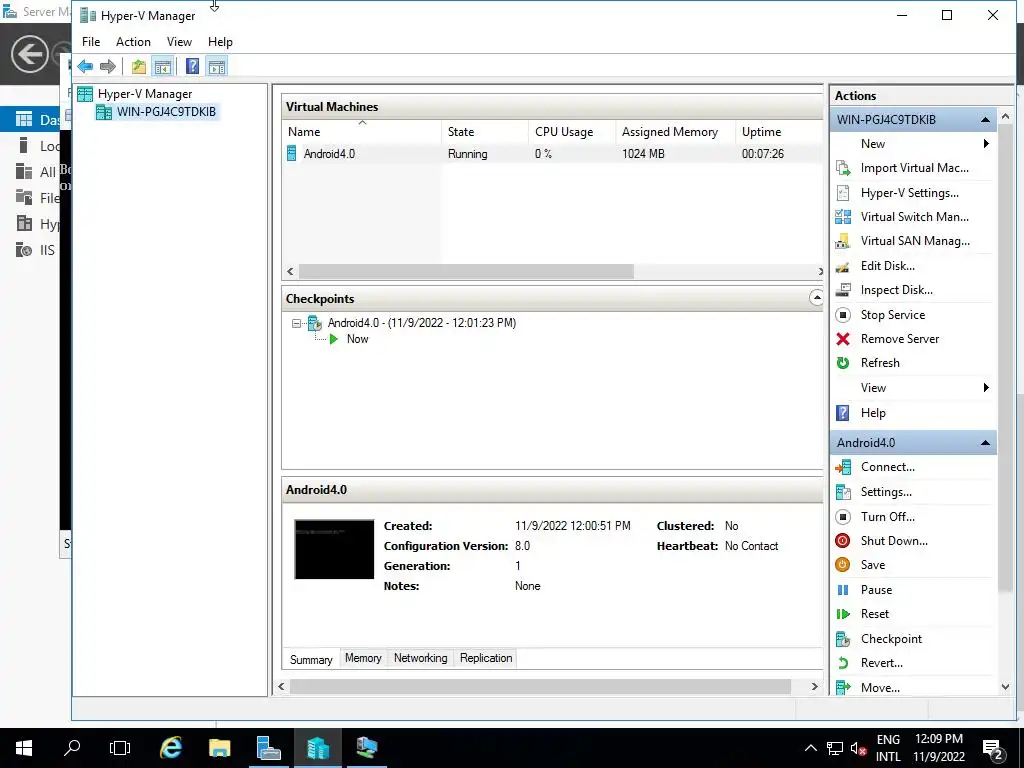Open Server Manager from taskbar

click(x=268, y=748)
